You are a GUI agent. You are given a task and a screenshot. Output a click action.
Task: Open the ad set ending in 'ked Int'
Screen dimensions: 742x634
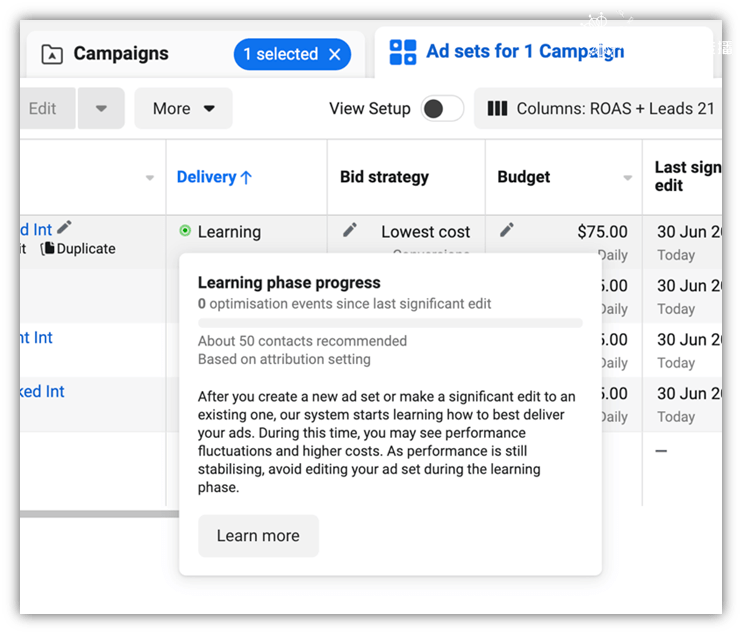tap(42, 391)
